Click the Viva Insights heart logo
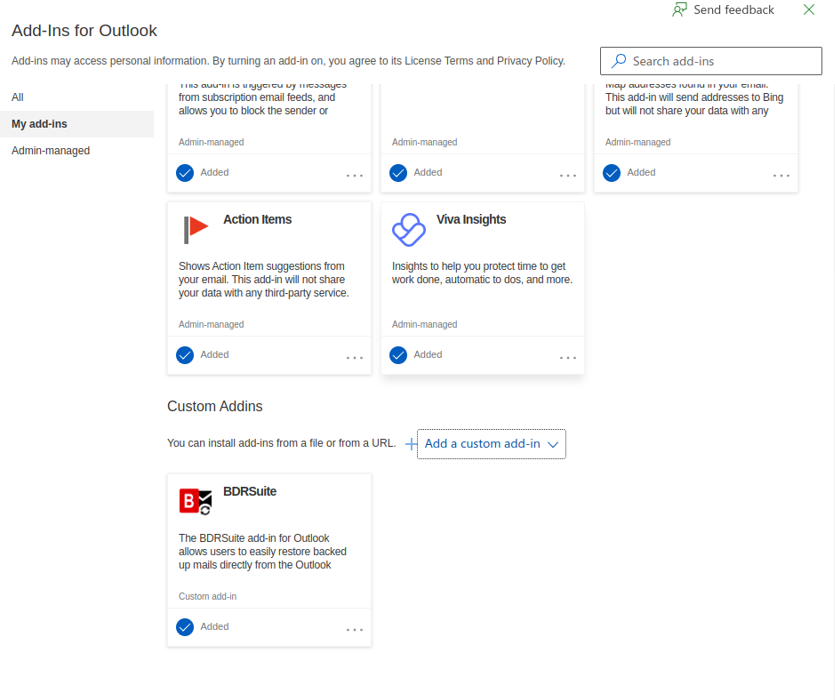The width and height of the screenshot is (835, 700). coord(409,230)
